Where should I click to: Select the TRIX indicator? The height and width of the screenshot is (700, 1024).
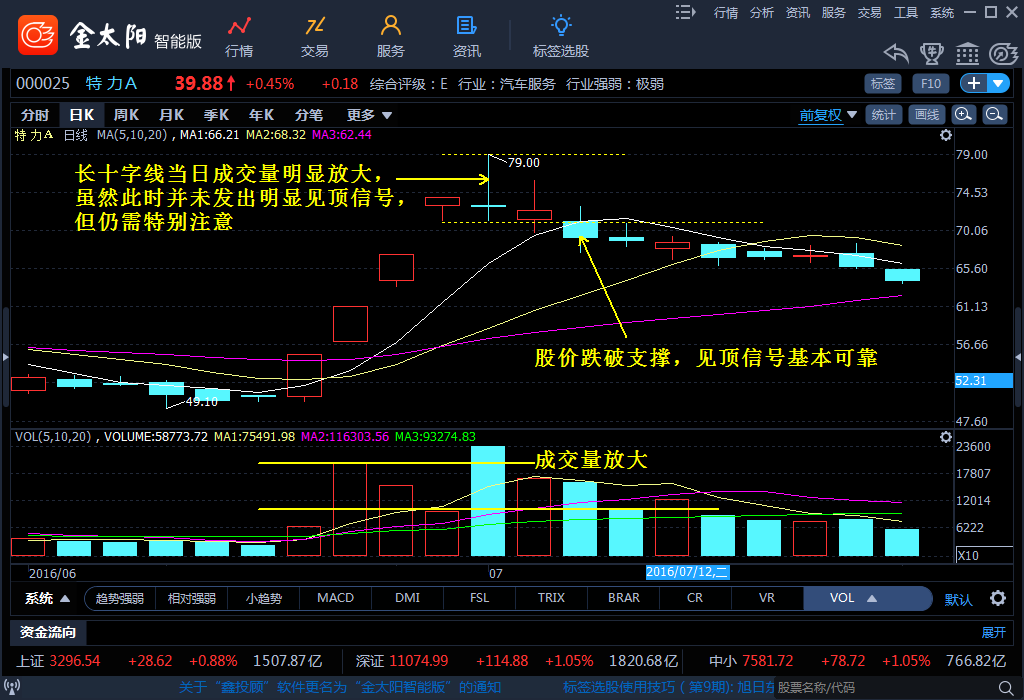tap(551, 598)
